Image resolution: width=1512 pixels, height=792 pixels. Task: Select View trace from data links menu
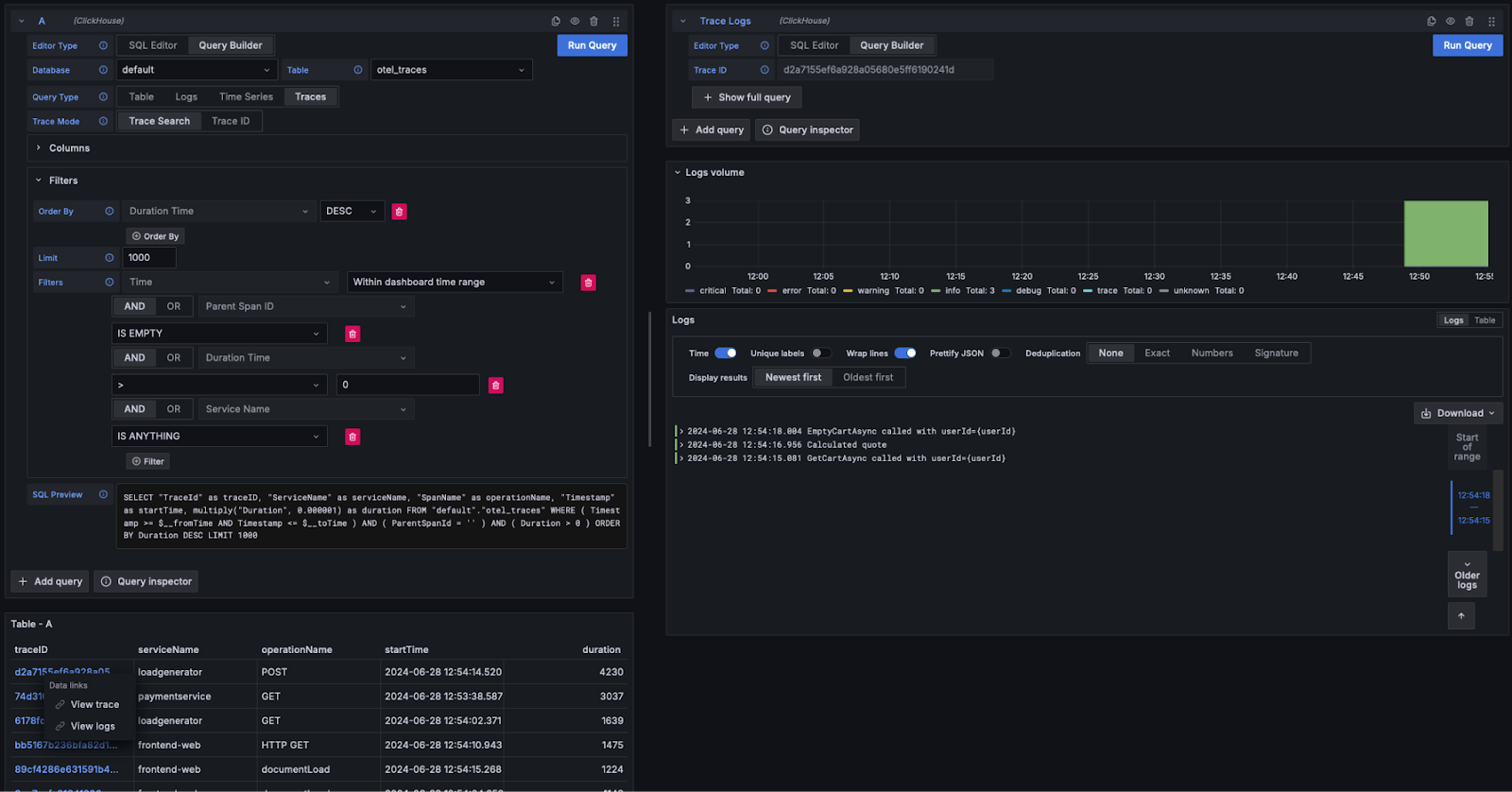click(x=94, y=705)
